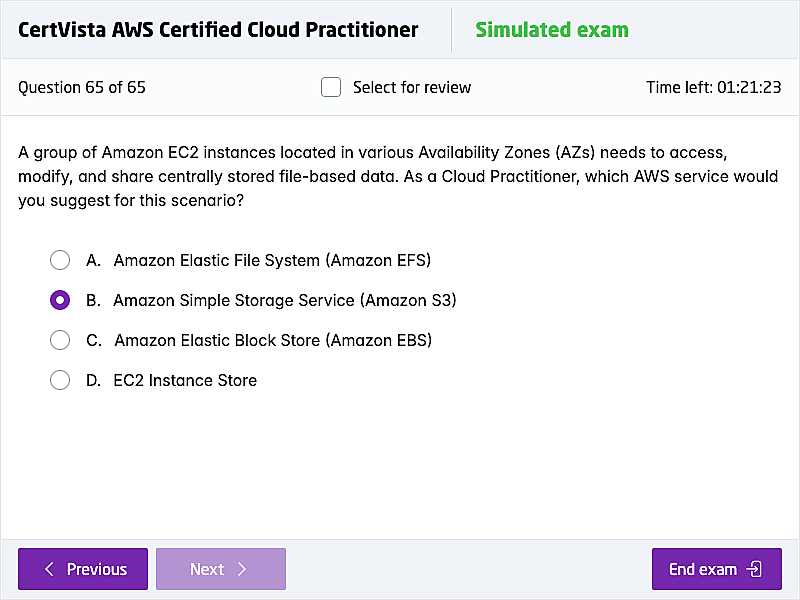Viewport: 800px width, 600px height.
Task: Click CertVista AWS Certified Cloud Practitioner title
Action: click(218, 30)
